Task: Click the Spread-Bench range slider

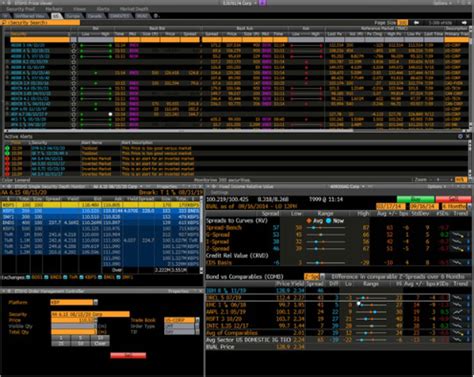Action: [x=326, y=228]
